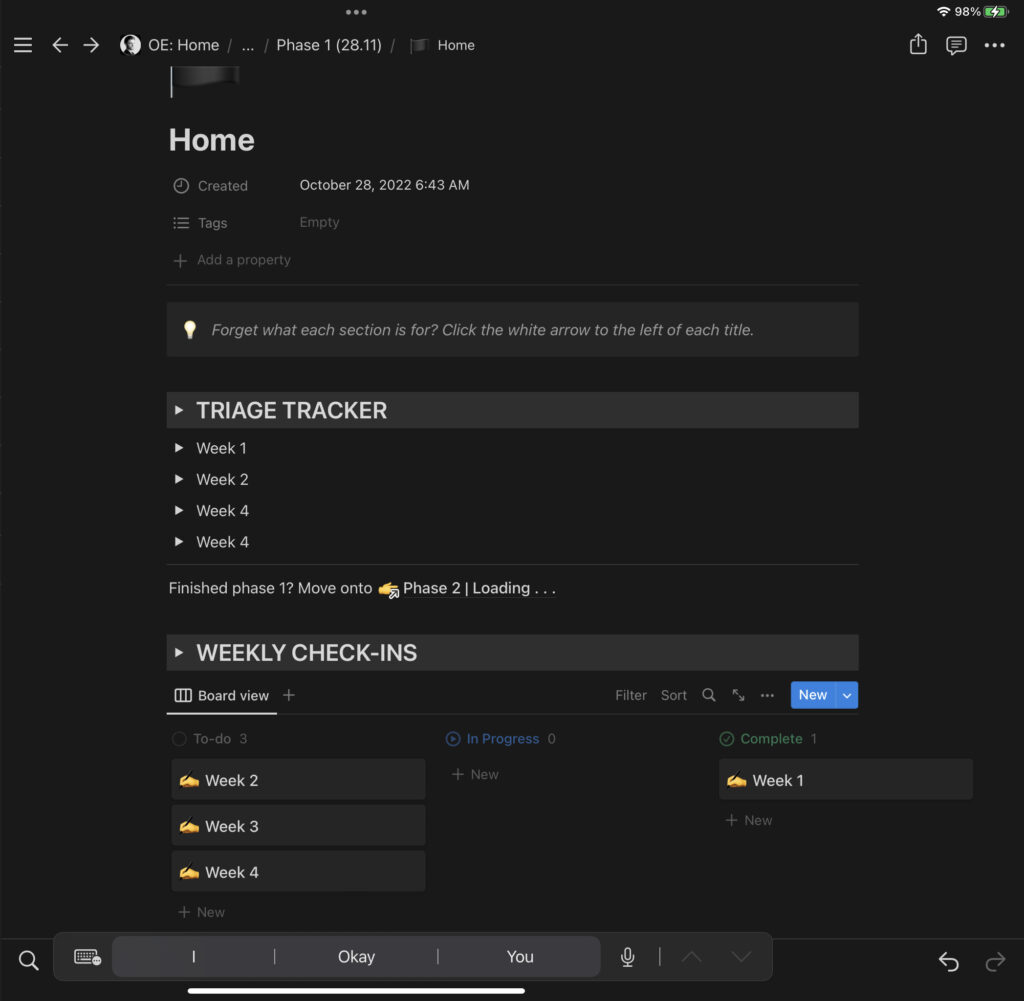Open the bottom-left search icon

tap(29, 961)
